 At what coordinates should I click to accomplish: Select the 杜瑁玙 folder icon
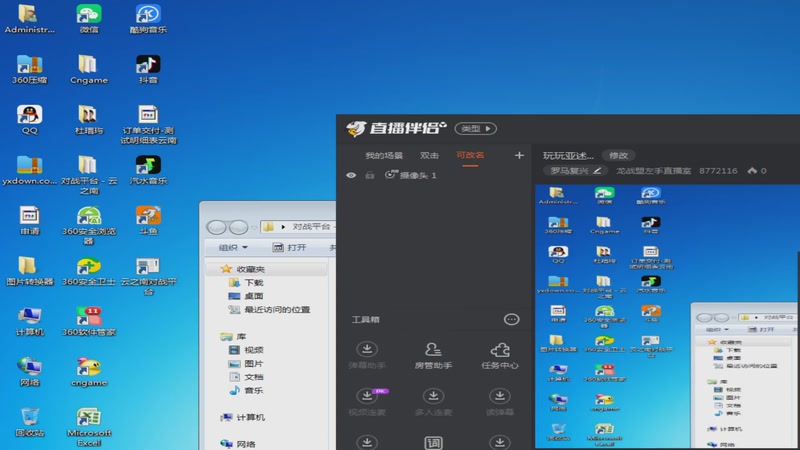coord(89,119)
